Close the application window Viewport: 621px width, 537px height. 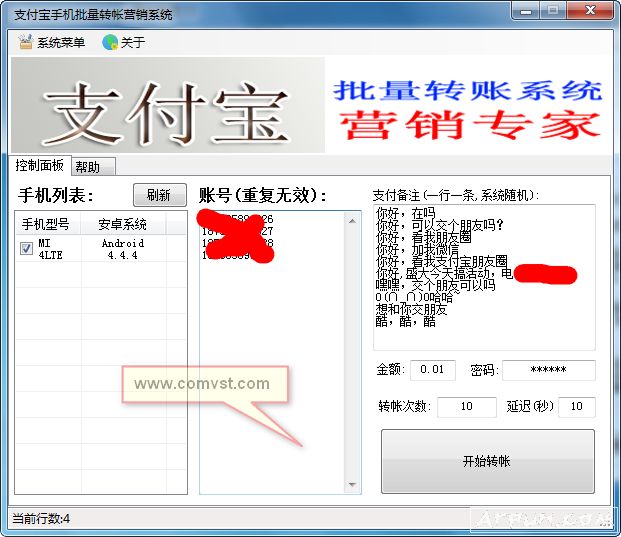[591, 11]
